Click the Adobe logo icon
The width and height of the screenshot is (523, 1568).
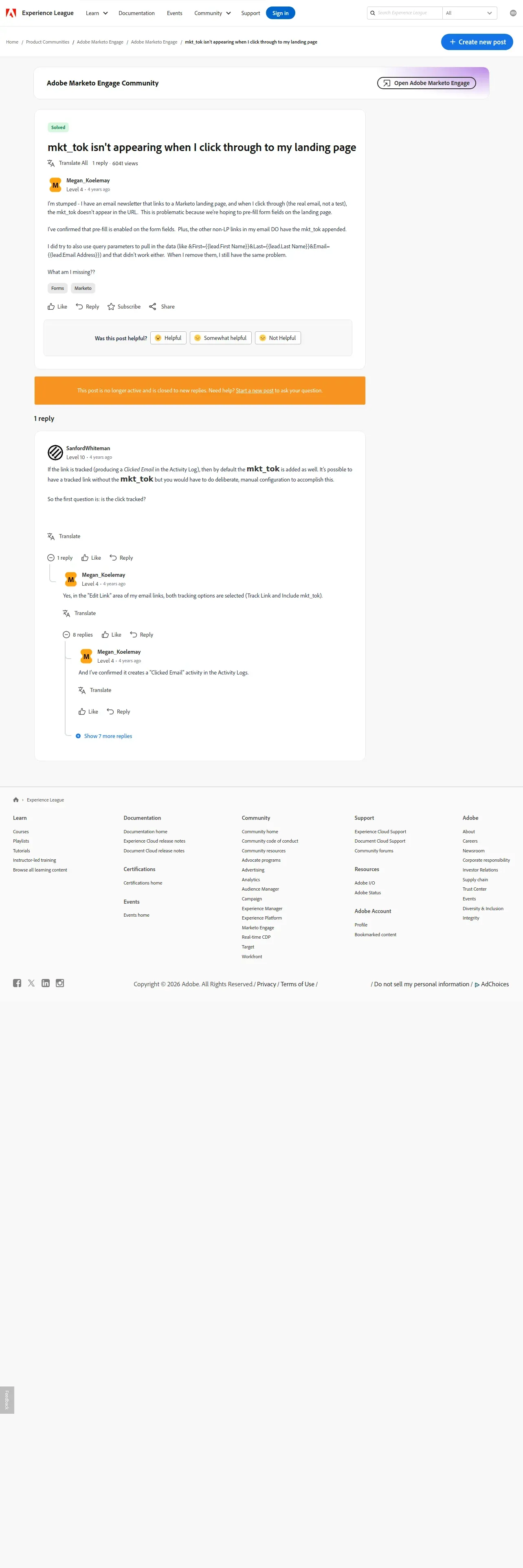(x=11, y=13)
